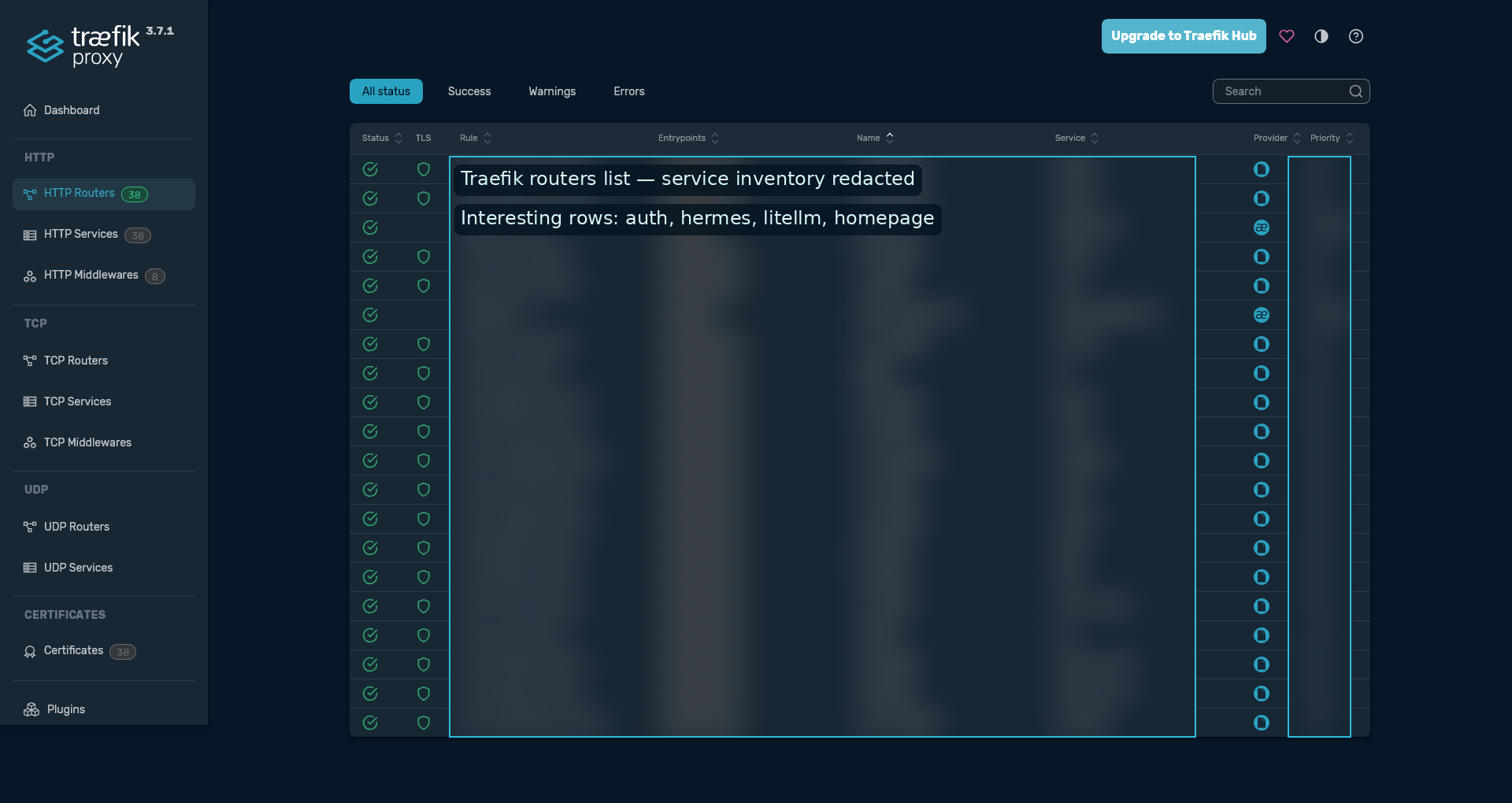The image size is (1512, 803).
Task: Open the Dashboard page
Action: (x=104, y=110)
